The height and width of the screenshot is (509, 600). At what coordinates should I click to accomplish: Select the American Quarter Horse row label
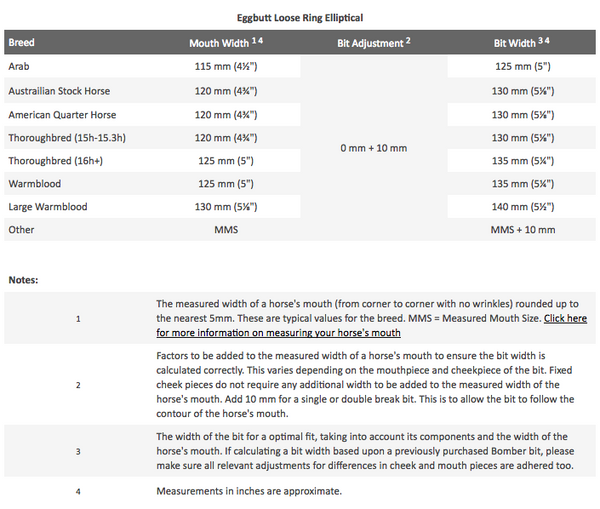pos(61,115)
